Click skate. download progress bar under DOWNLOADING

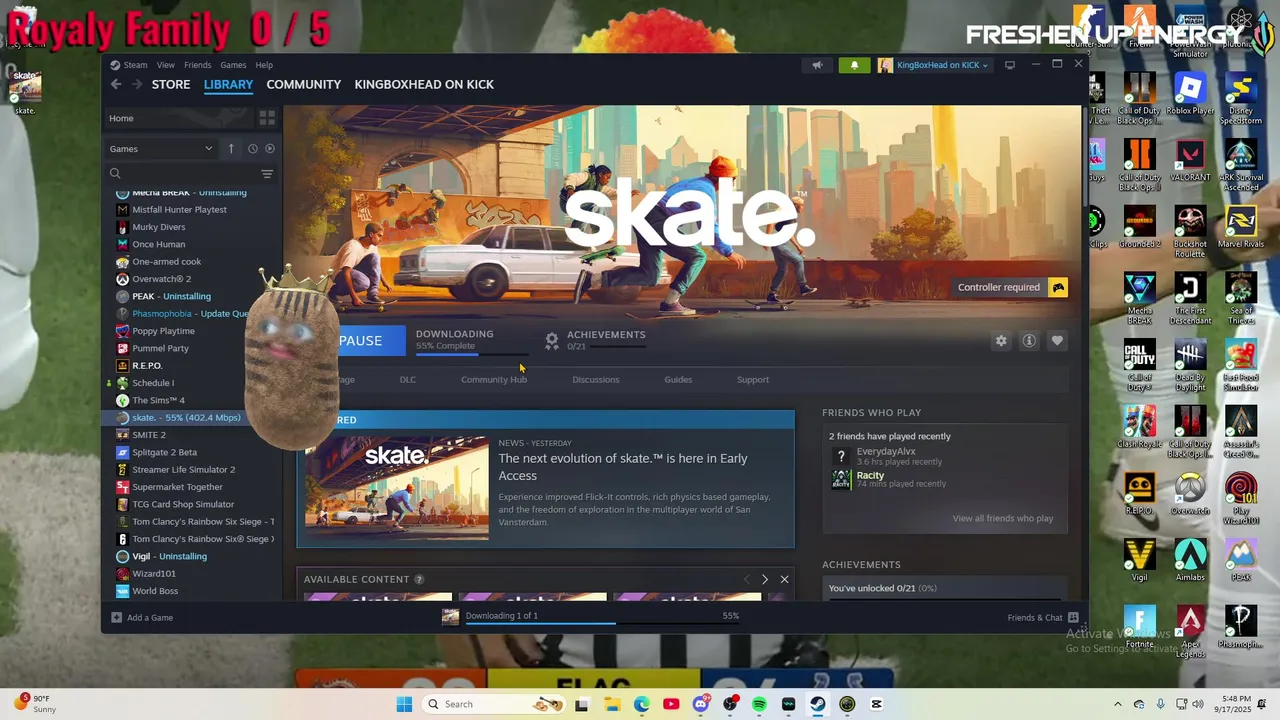[x=472, y=354]
